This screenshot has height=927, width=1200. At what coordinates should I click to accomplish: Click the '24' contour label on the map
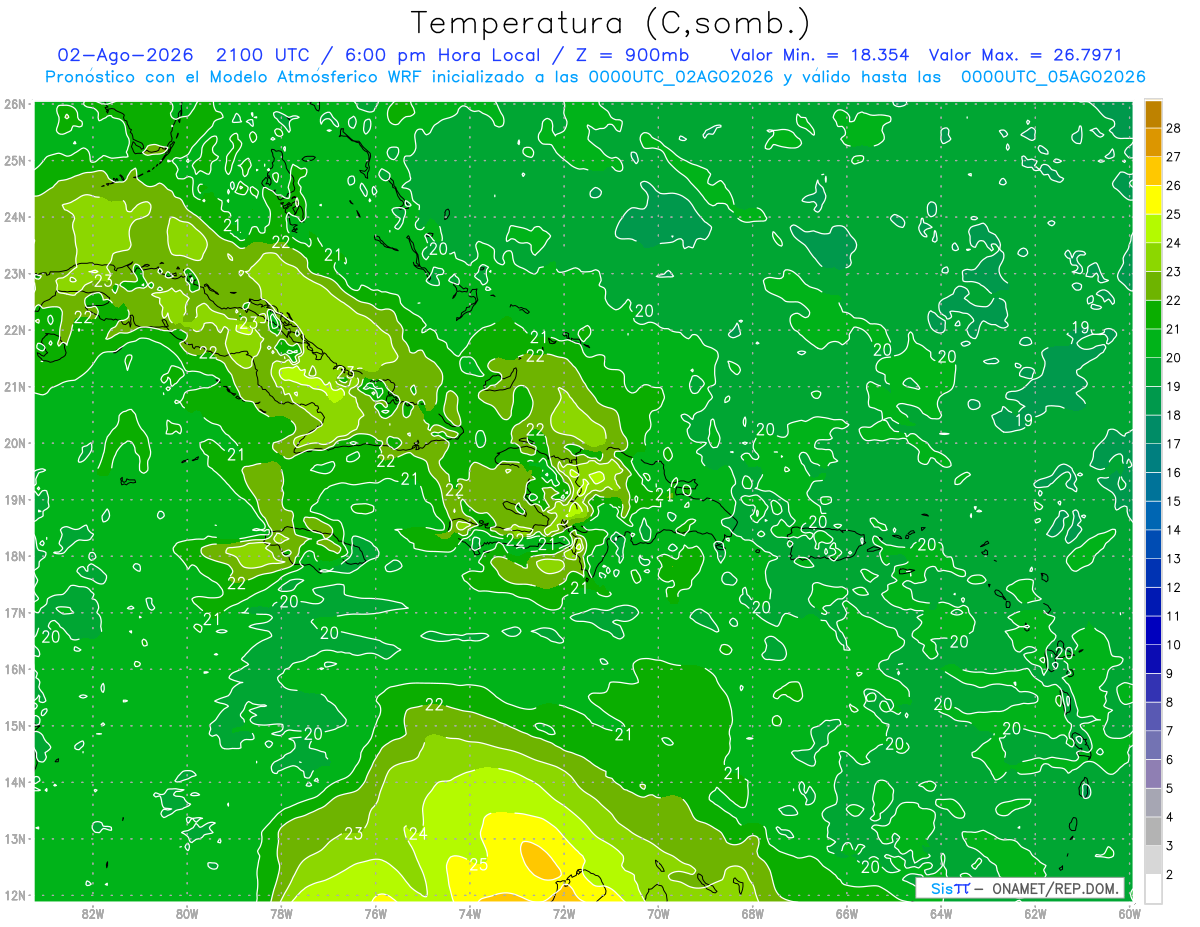pyautogui.click(x=418, y=833)
